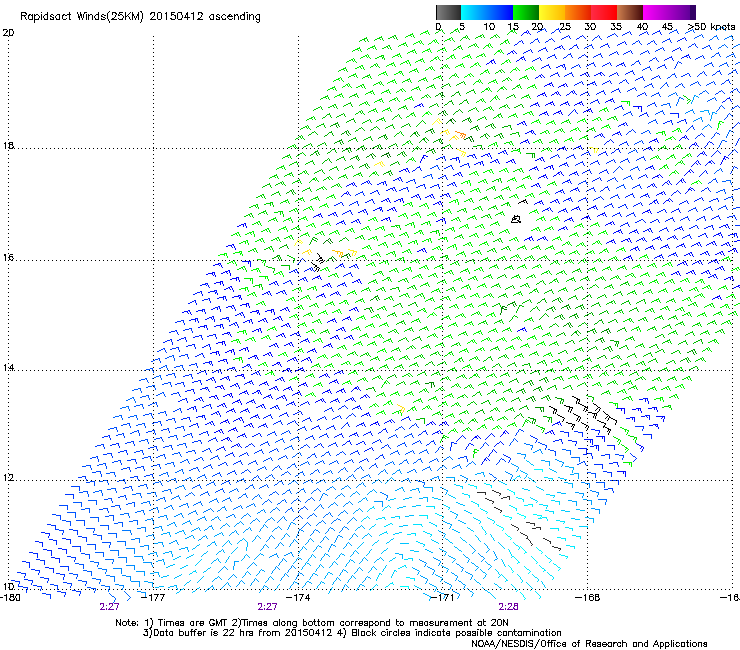Click the '>50 knots' legend label

click(x=711, y=27)
